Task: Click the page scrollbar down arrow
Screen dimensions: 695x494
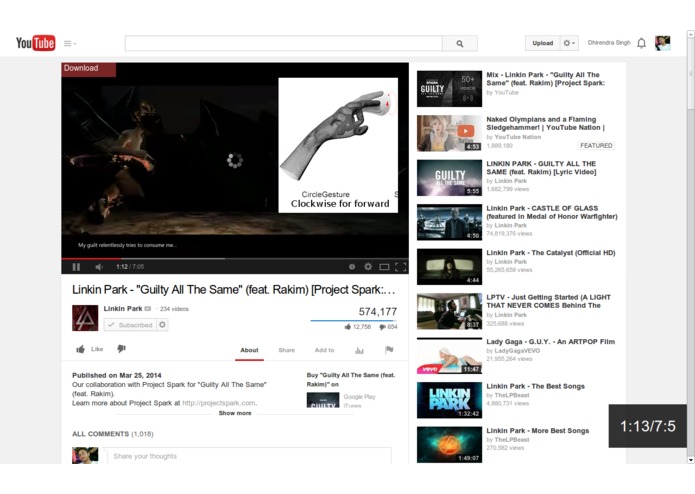Action: tap(691, 460)
